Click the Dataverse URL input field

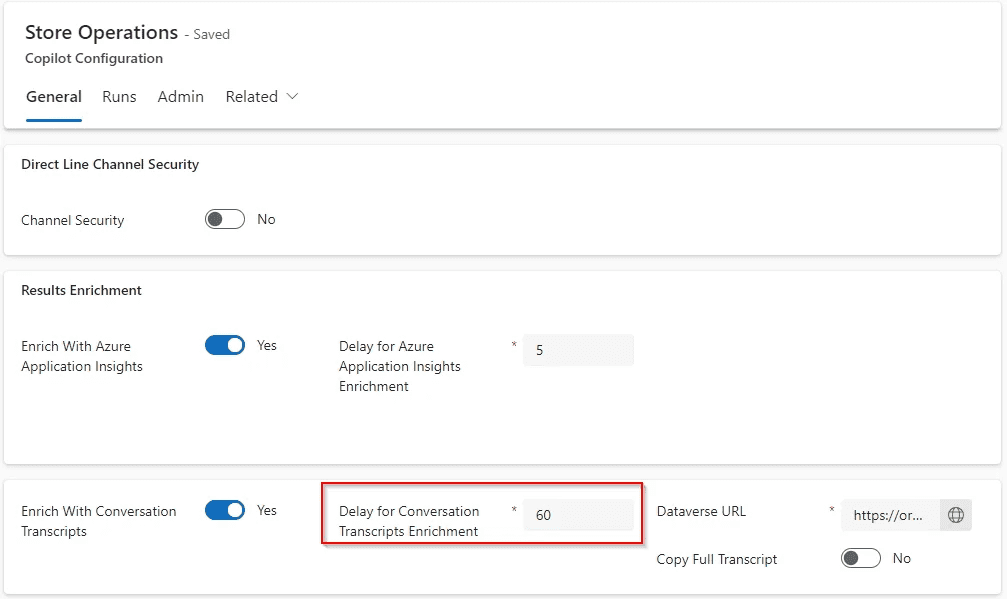890,515
